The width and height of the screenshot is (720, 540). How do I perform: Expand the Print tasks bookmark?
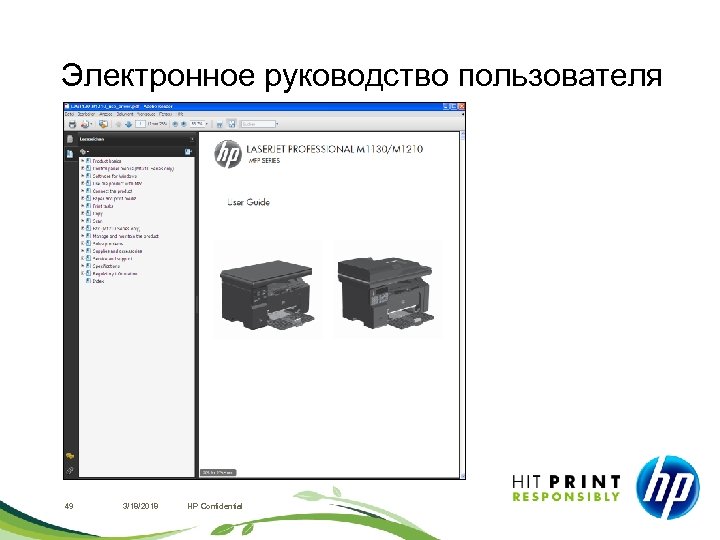[x=83, y=206]
